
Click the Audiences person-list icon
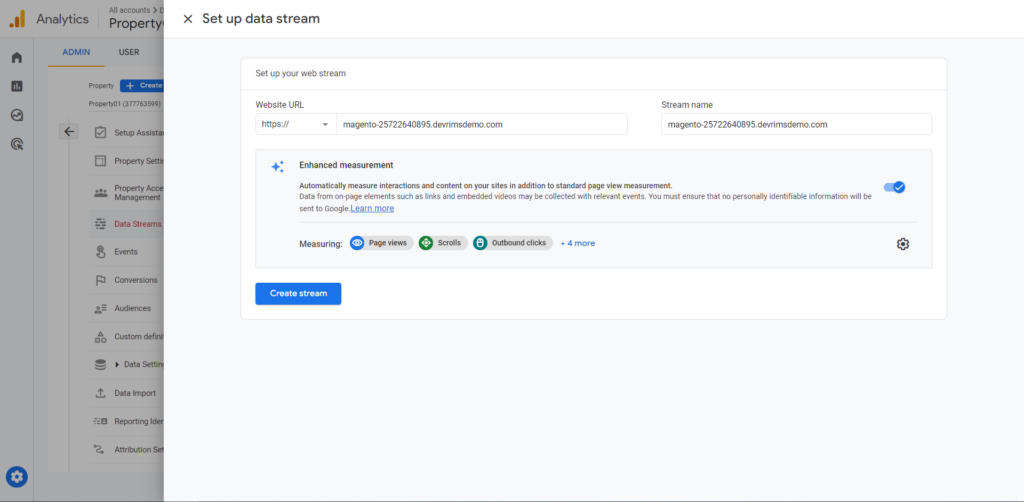[x=101, y=308]
